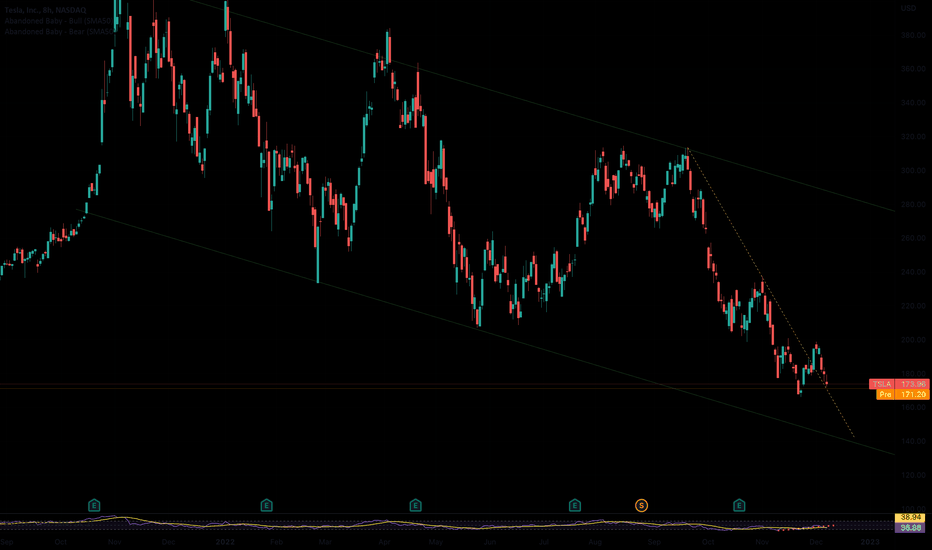Screen dimensions: 932x550
Task: Click the Mar label on the time axis
Action: tap(325, 542)
